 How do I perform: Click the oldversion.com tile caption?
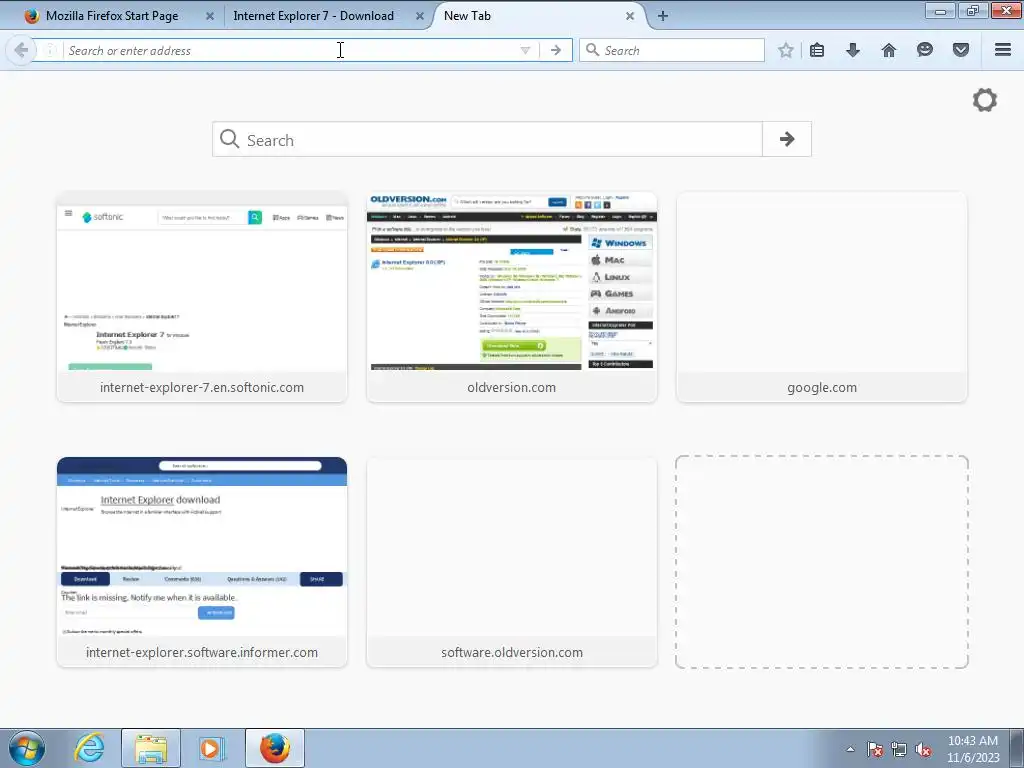point(511,387)
